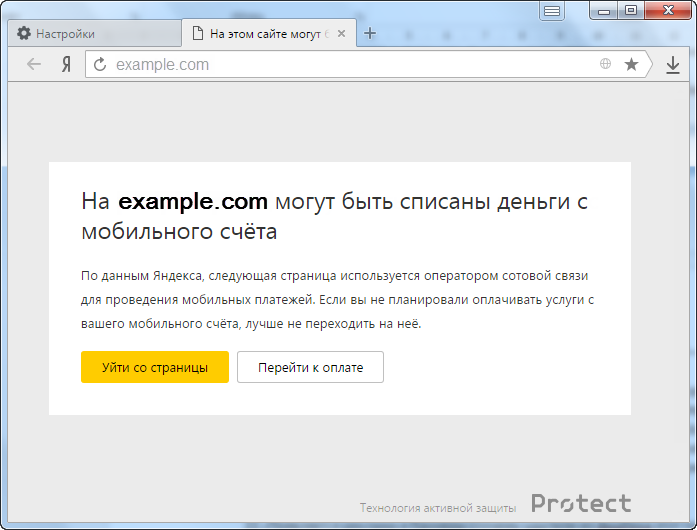
Task: Click the bold example.com in heading
Action: pyautogui.click(x=193, y=202)
